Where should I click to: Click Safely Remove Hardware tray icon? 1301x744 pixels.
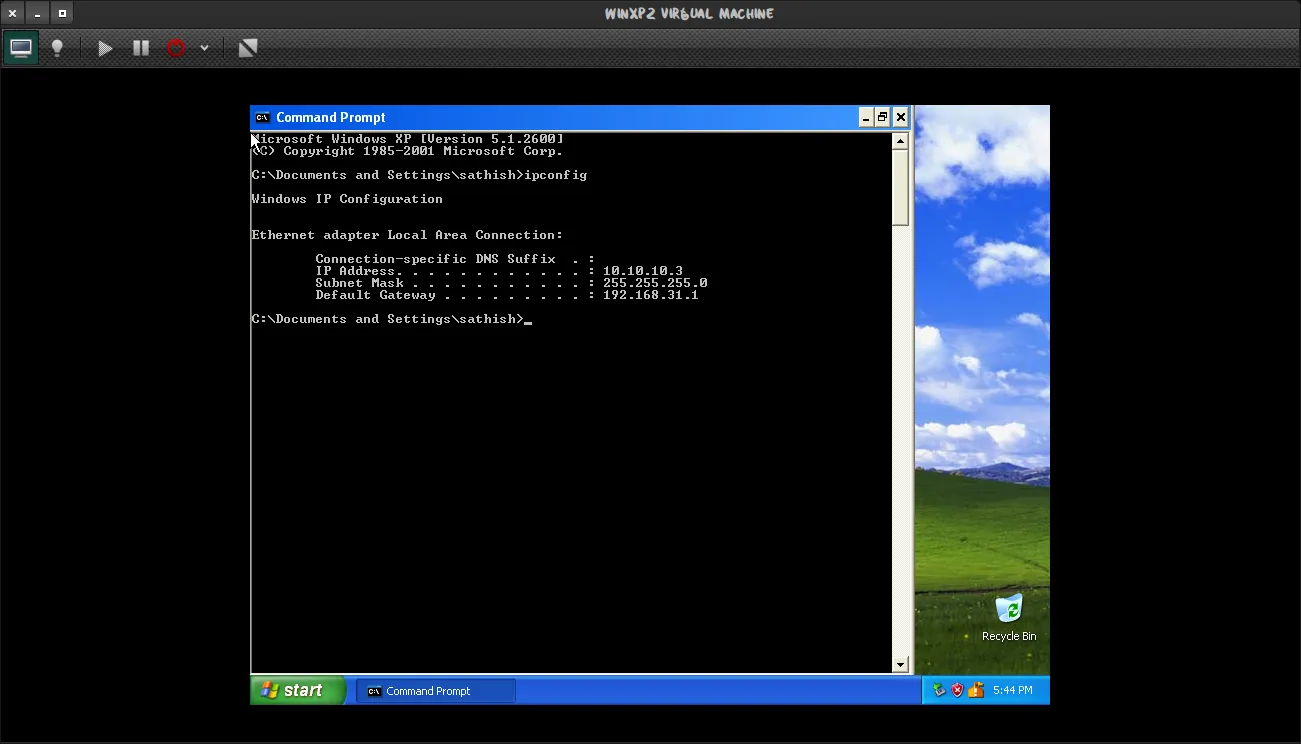click(x=939, y=690)
